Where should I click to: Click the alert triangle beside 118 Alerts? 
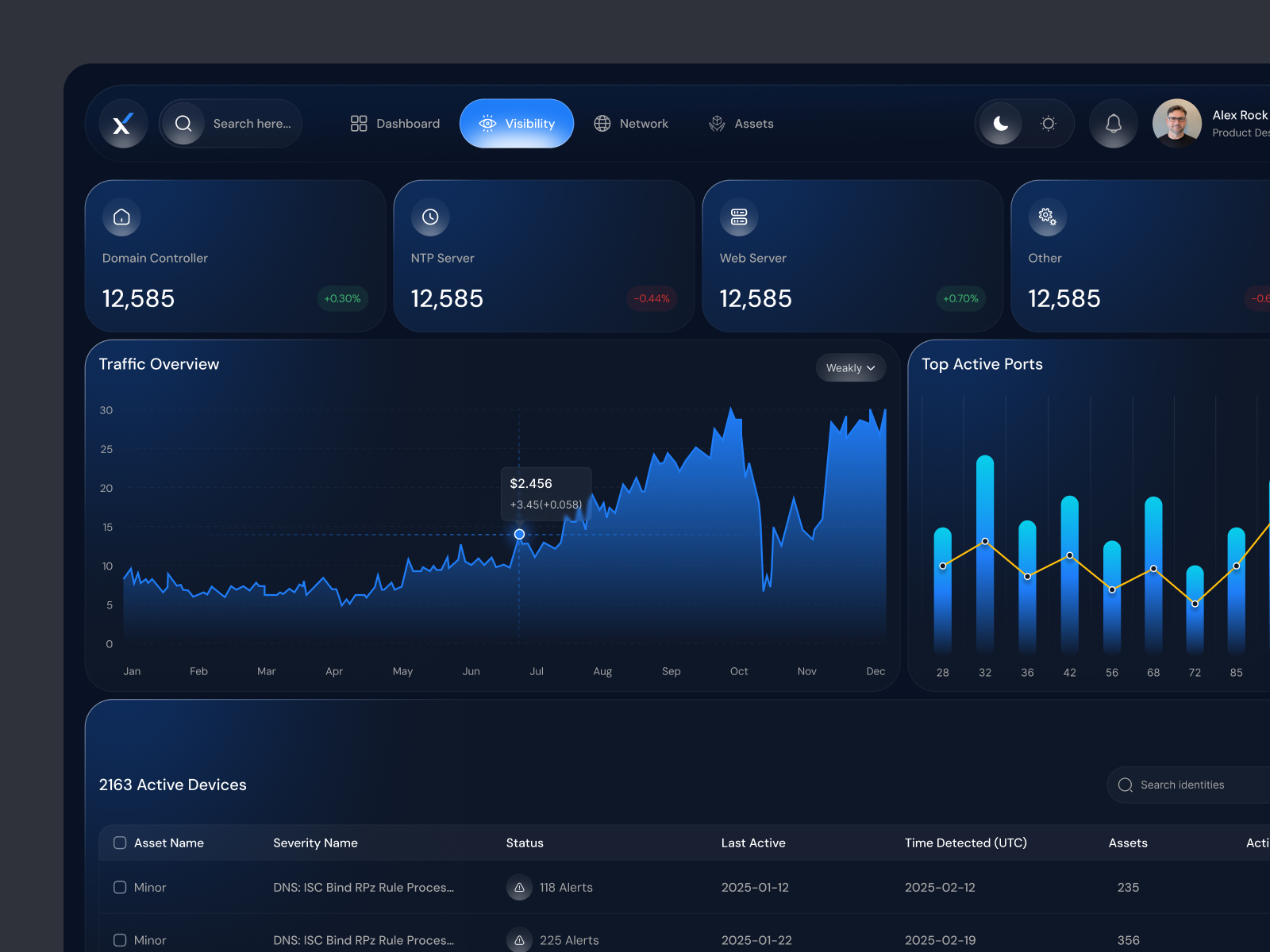(519, 888)
